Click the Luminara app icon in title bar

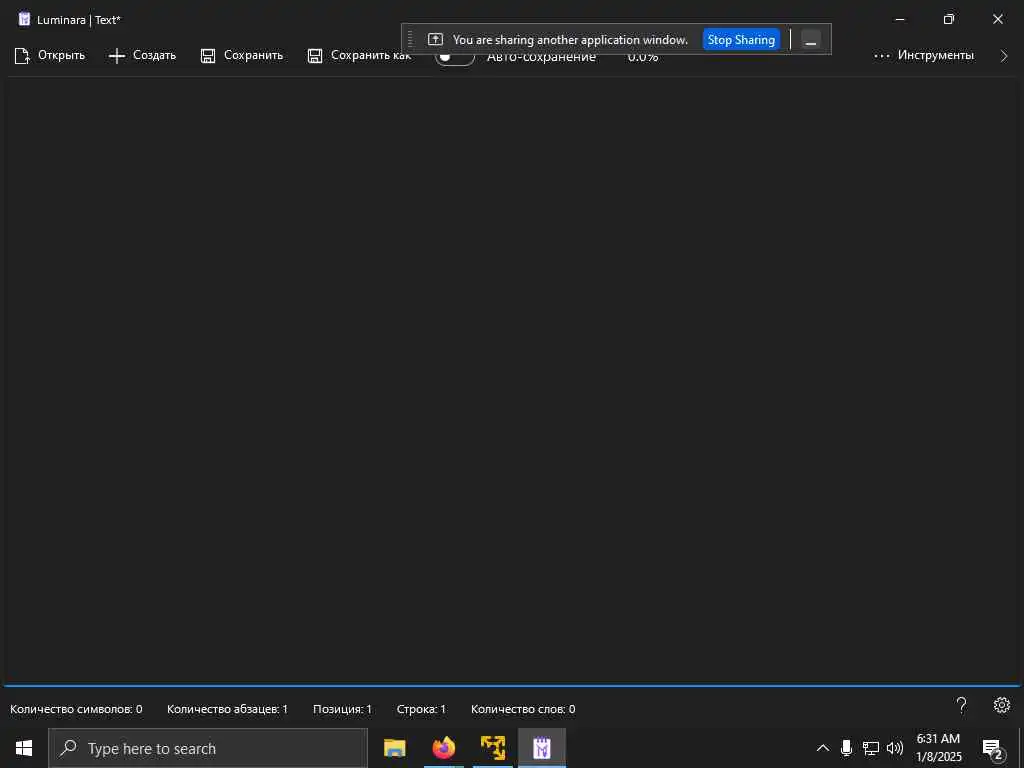tap(24, 19)
